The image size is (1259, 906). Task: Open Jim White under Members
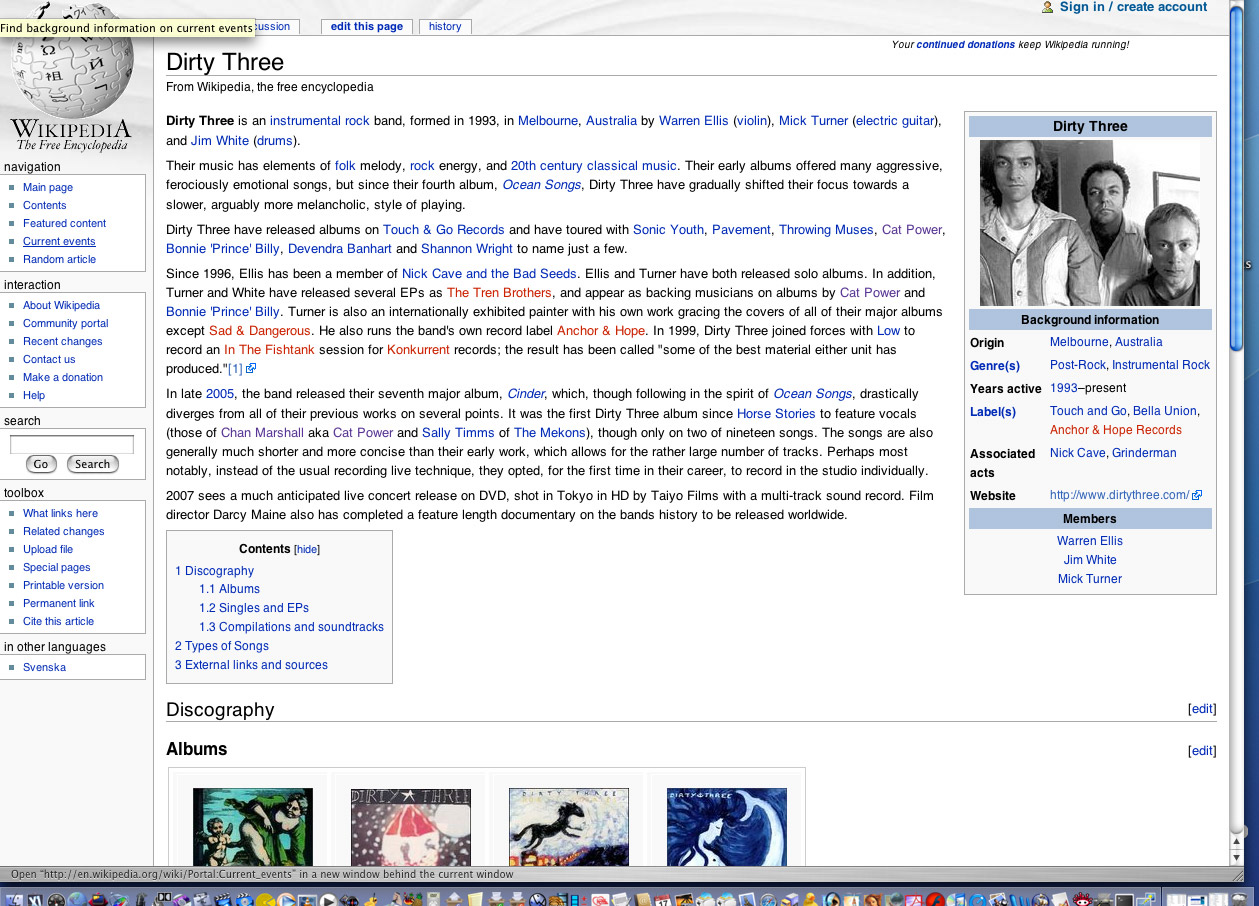click(1090, 560)
